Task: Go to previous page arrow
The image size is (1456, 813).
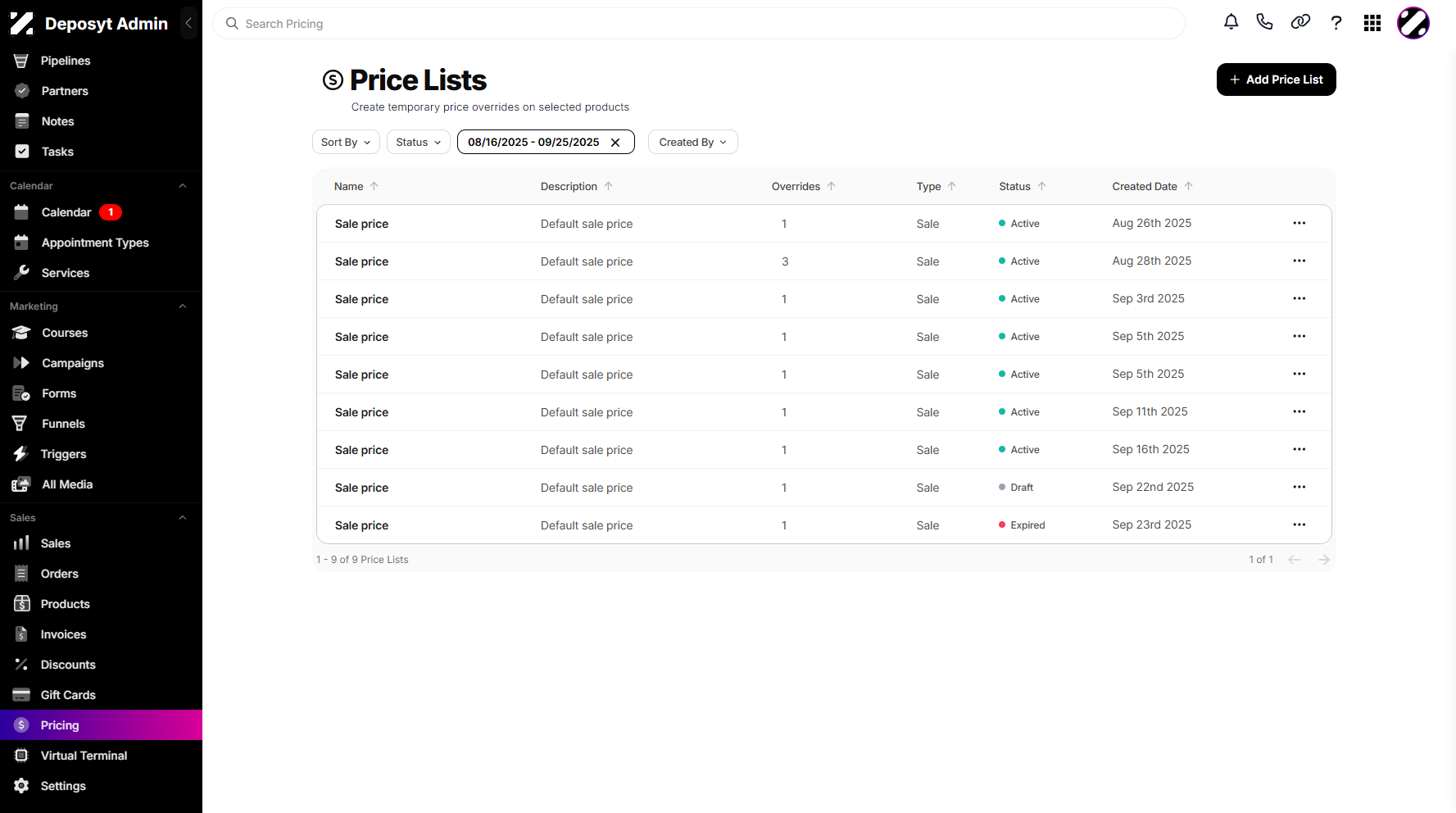Action: [x=1295, y=560]
